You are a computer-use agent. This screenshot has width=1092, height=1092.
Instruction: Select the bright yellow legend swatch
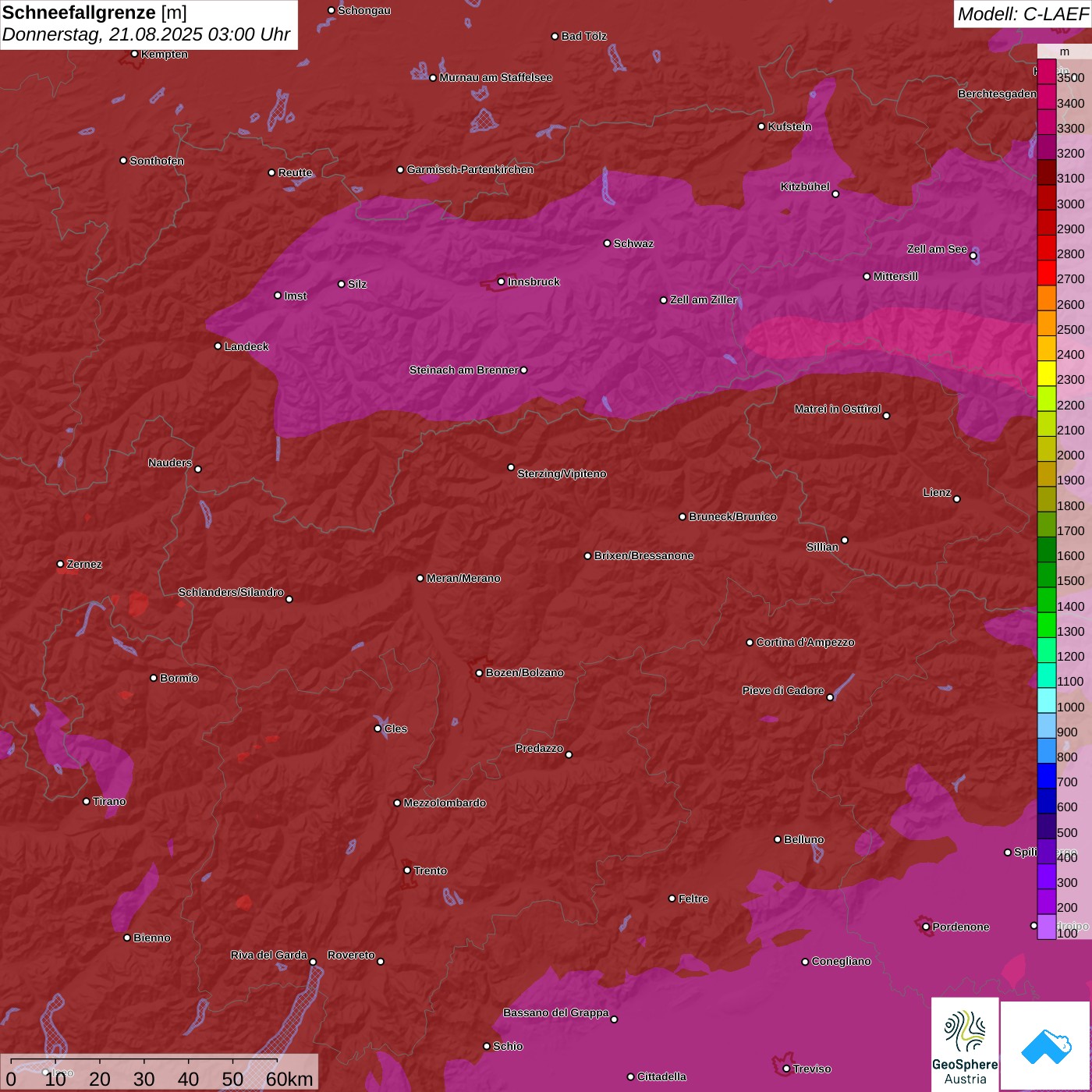click(1046, 374)
